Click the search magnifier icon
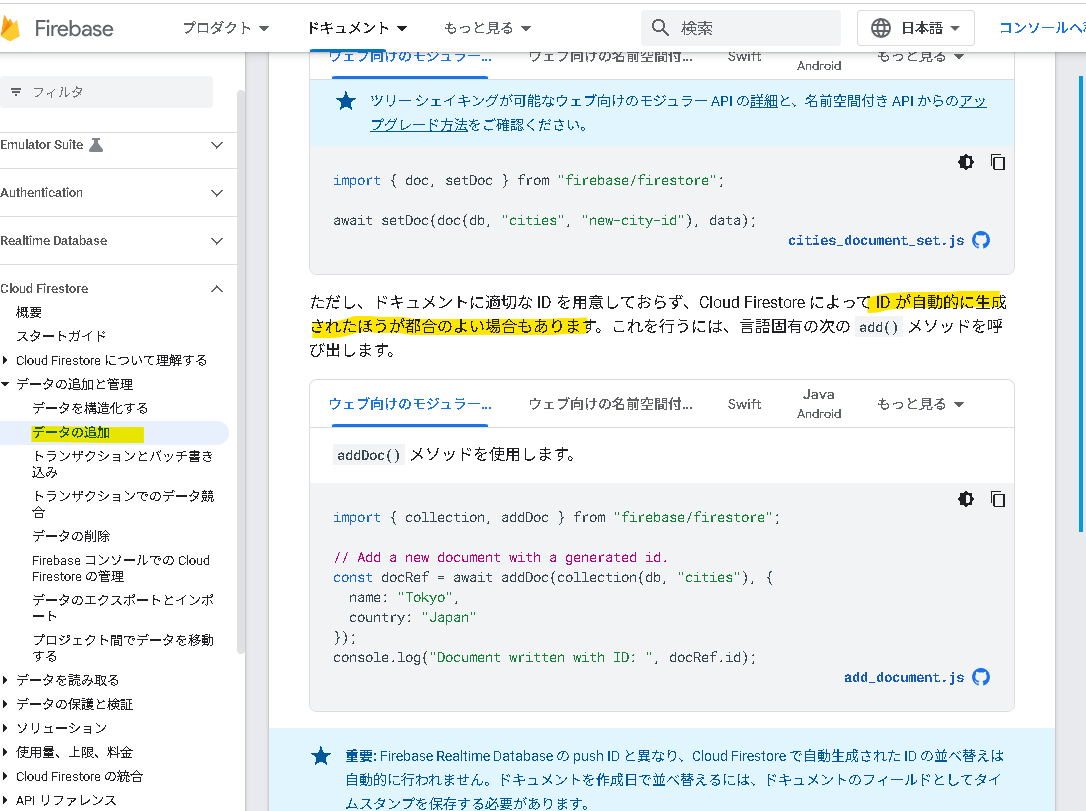This screenshot has height=811, width=1086. [x=660, y=28]
